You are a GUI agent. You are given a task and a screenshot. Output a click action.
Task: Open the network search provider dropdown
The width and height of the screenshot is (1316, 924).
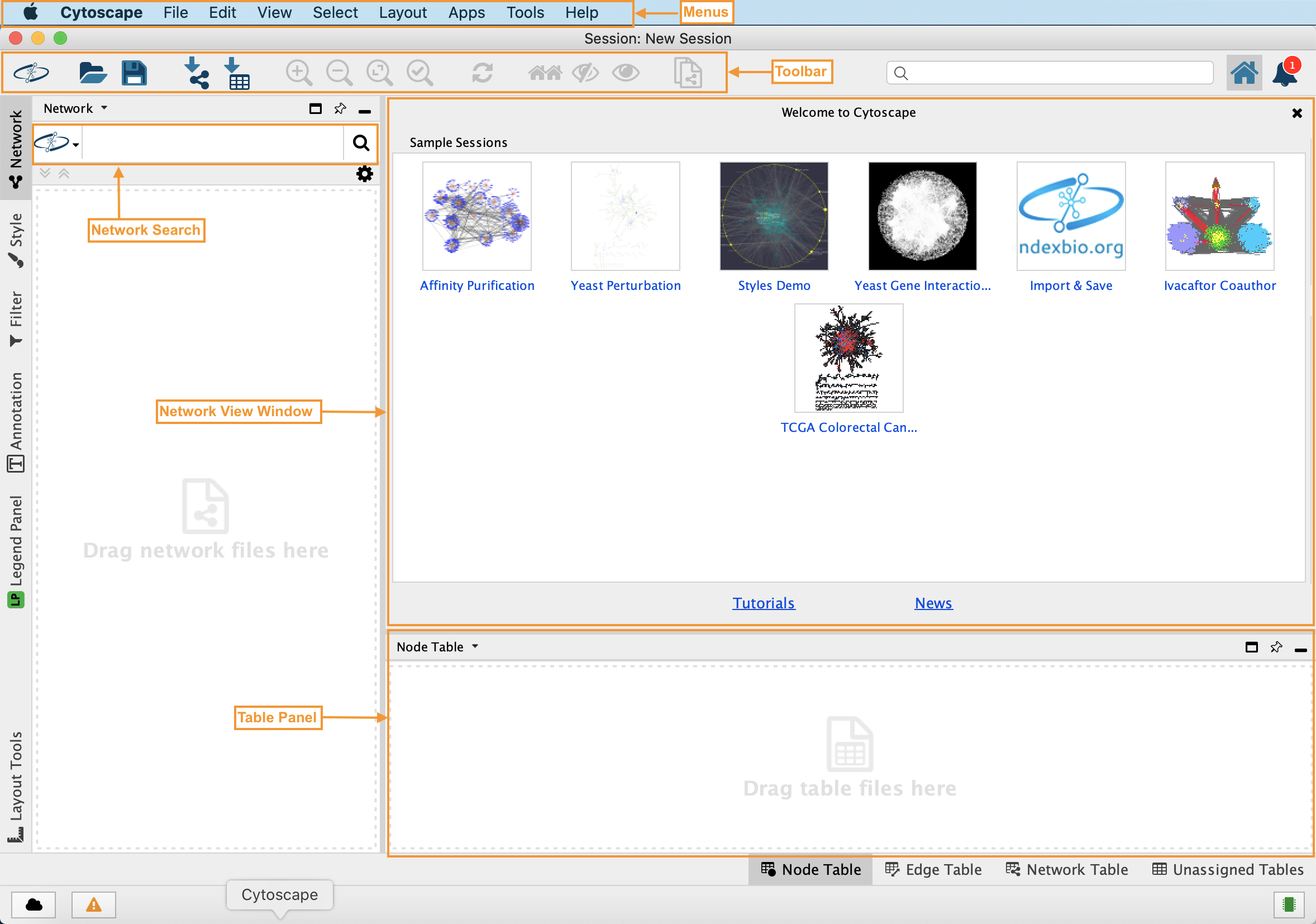pyautogui.click(x=57, y=142)
